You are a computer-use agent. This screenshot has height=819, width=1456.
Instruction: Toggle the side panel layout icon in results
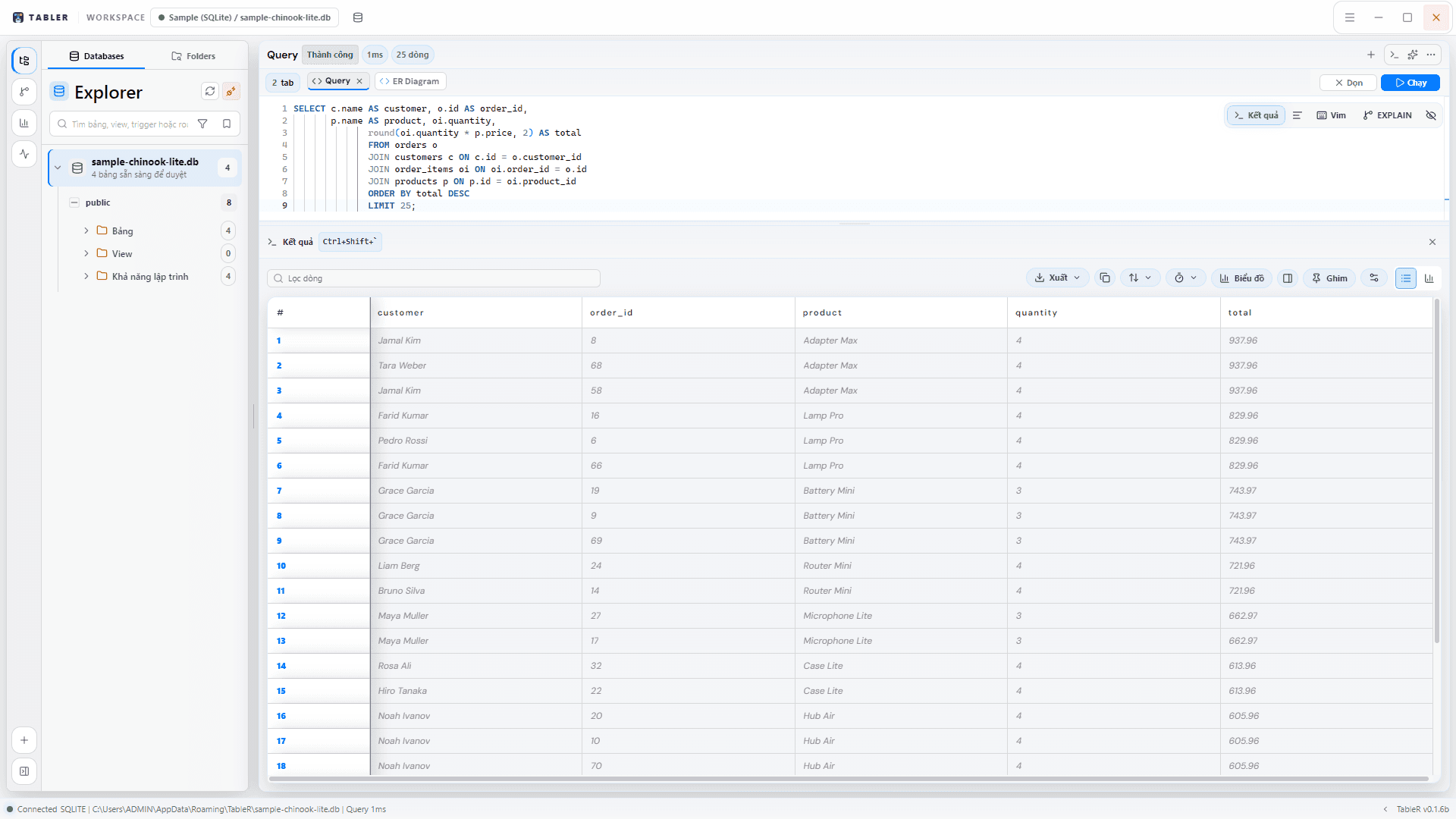click(1288, 278)
